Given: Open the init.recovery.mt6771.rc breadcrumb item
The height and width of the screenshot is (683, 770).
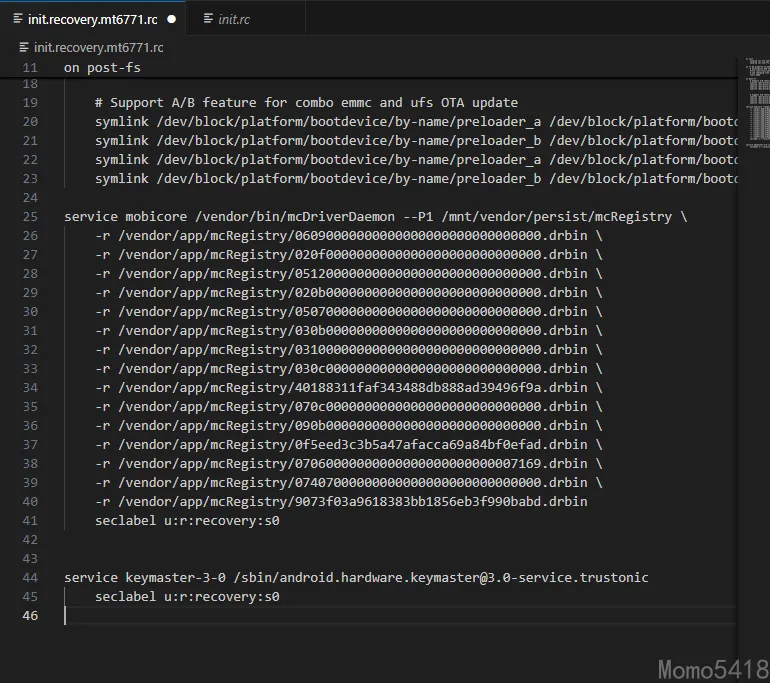Looking at the screenshot, I should pos(98,47).
